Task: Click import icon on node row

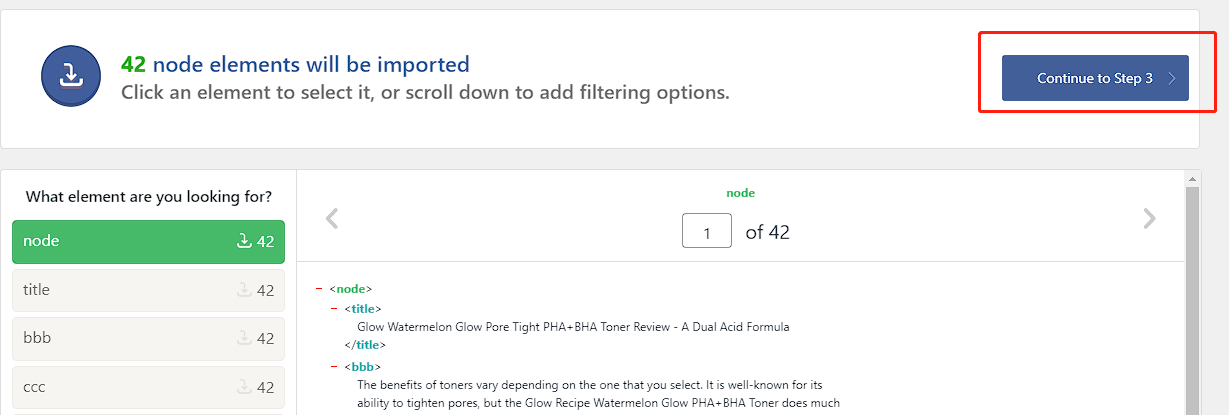Action: (243, 241)
